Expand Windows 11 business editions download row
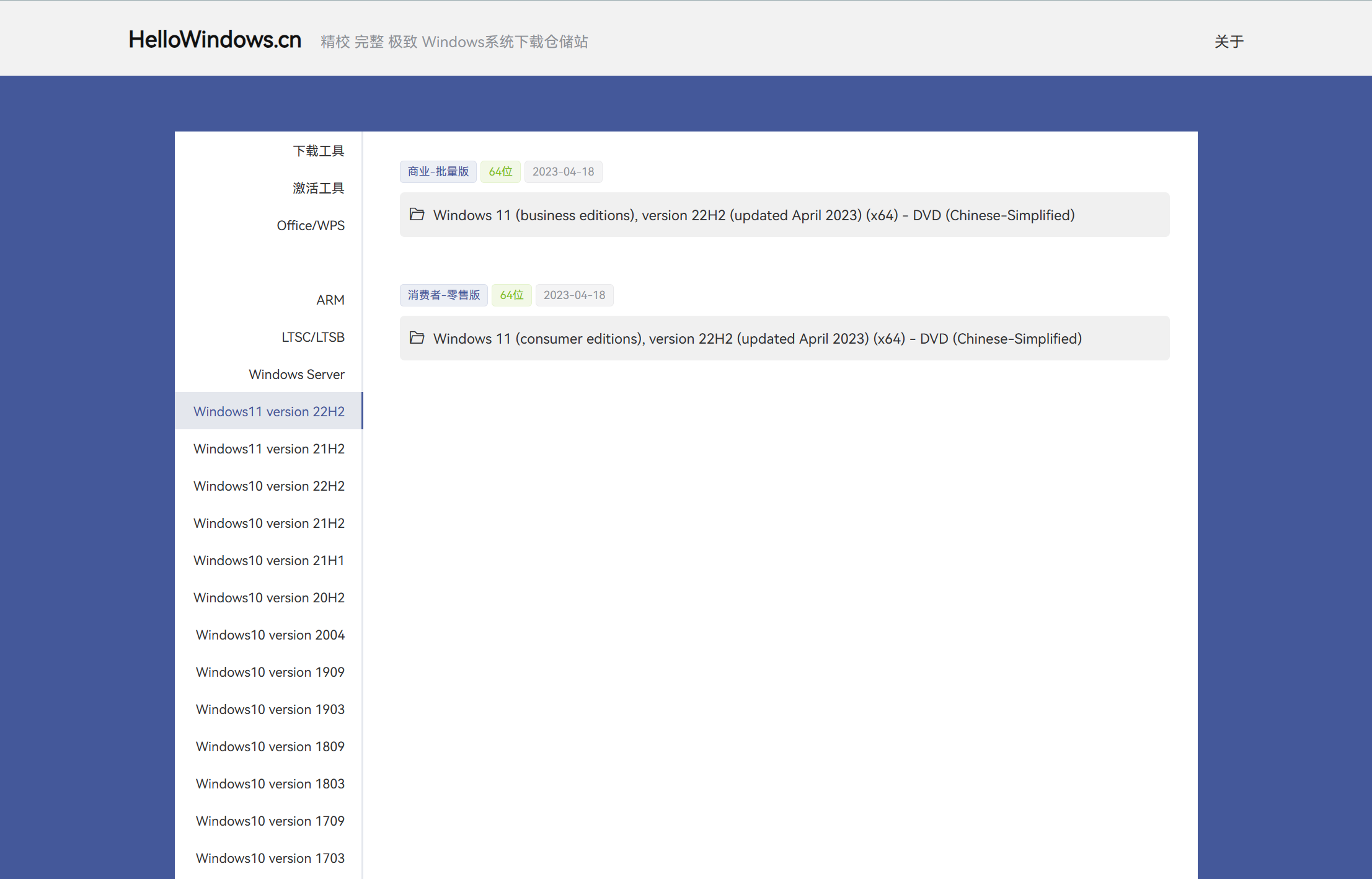 pyautogui.click(x=753, y=215)
